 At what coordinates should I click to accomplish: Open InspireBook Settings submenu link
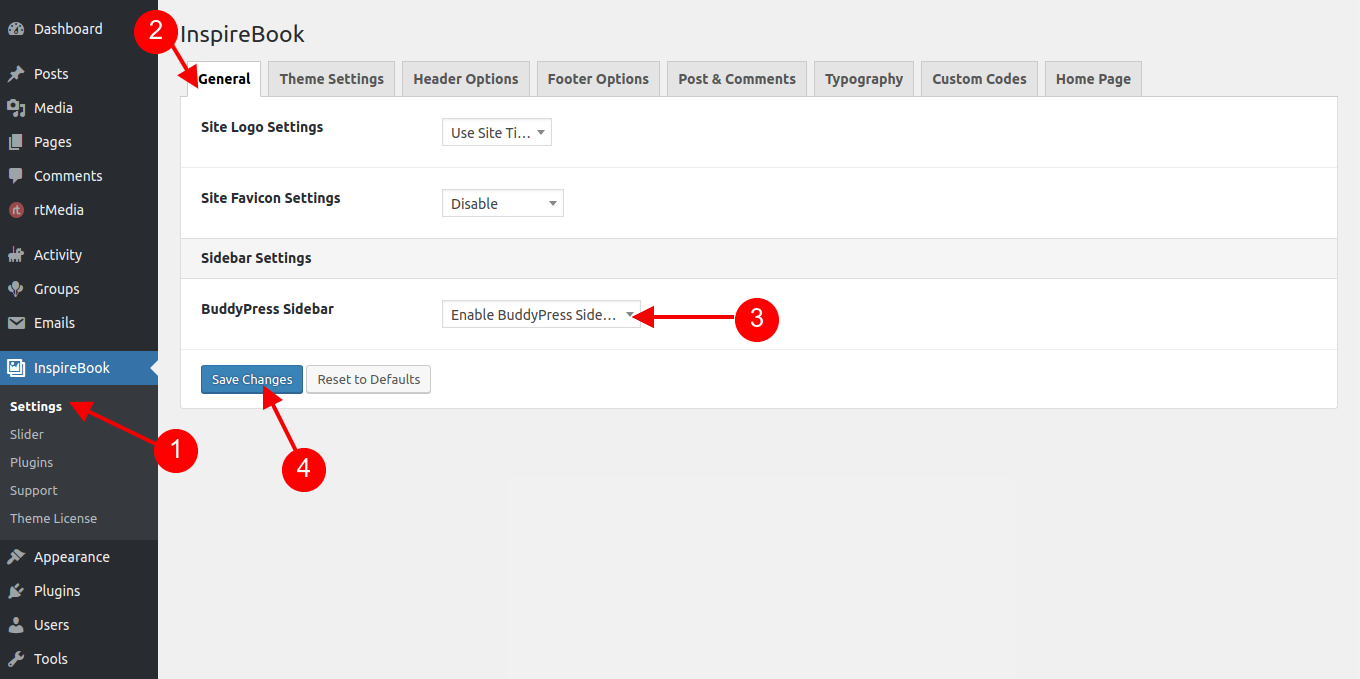pyautogui.click(x=36, y=407)
